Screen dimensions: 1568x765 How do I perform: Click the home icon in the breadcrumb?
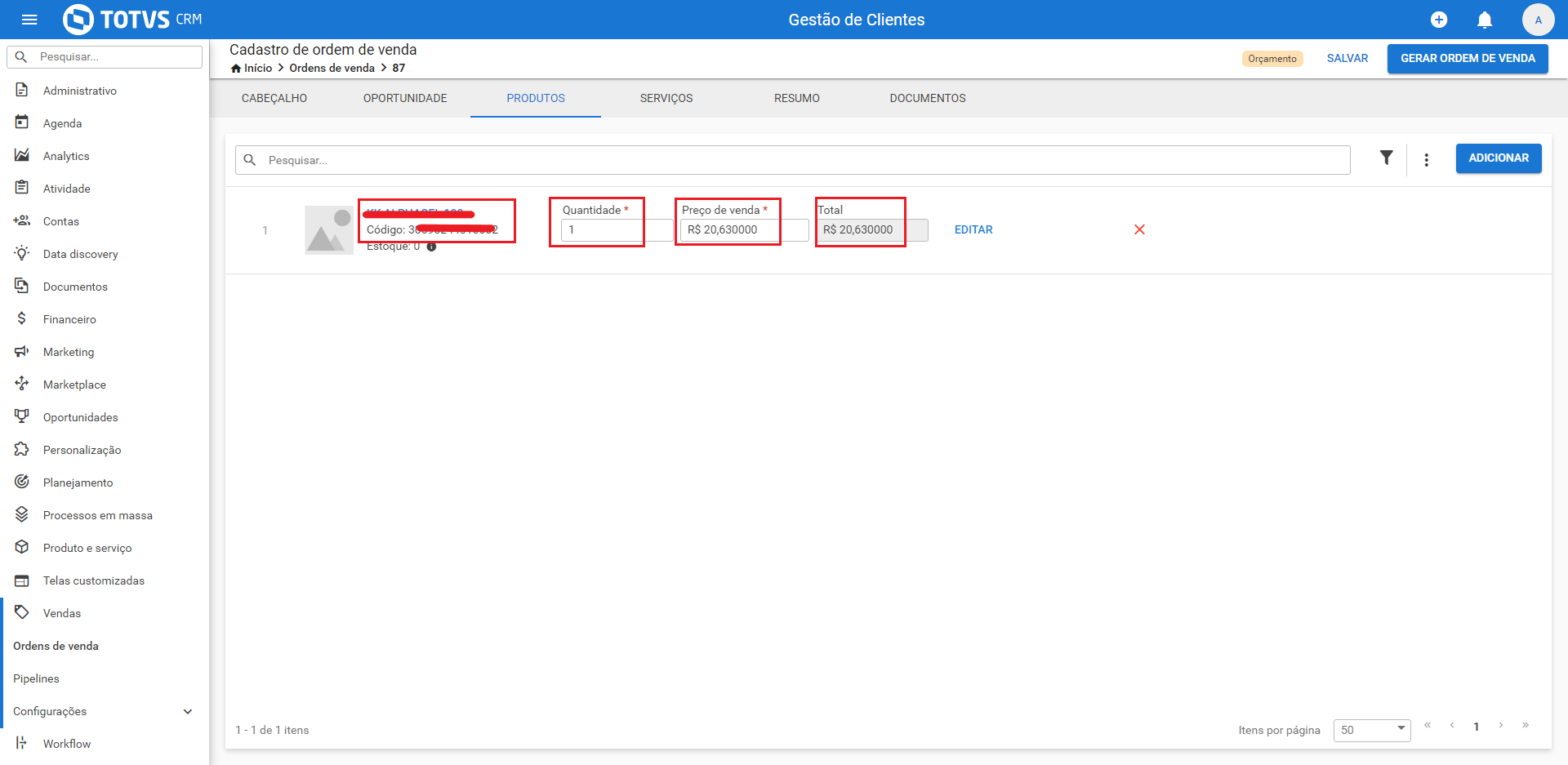pos(236,68)
